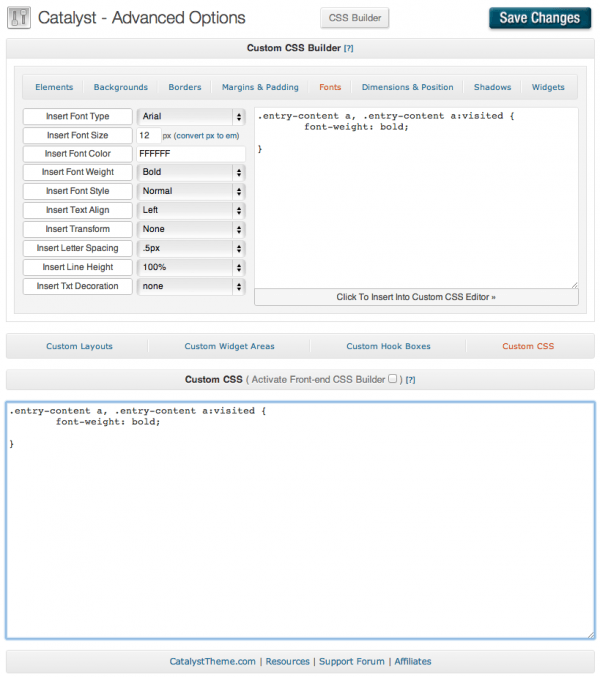Image resolution: width=600 pixels, height=677 pixels.
Task: Click the Catalyst tools logo icon
Action: [19, 18]
